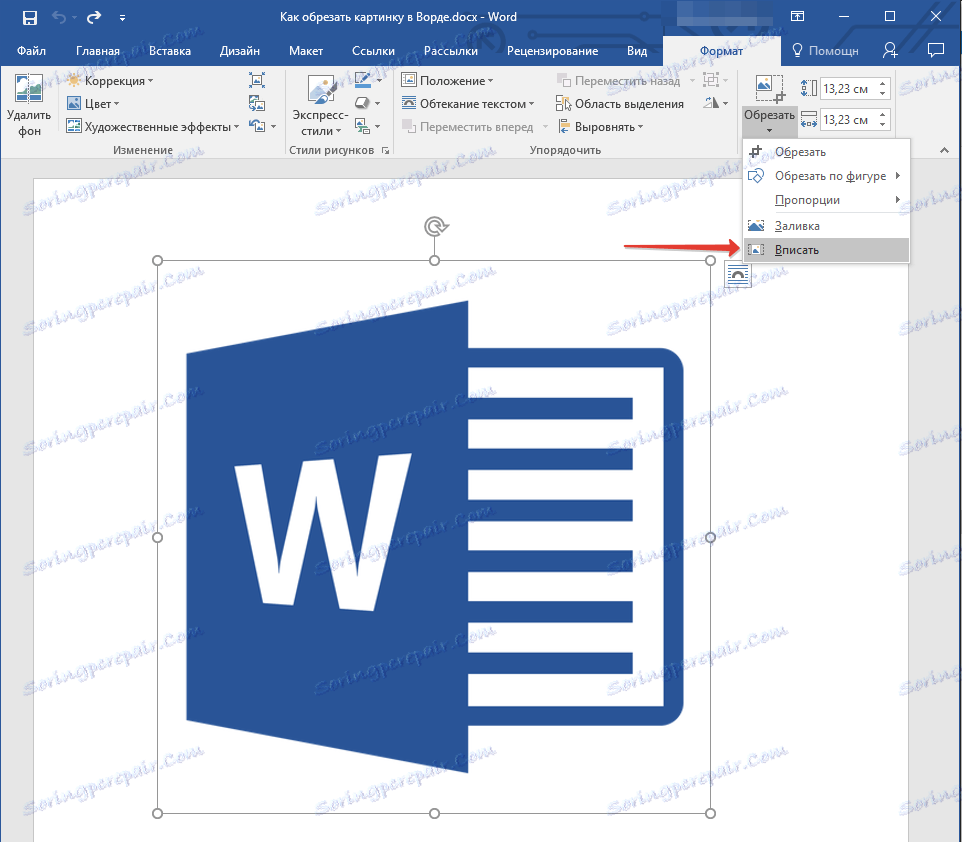
Task: Click the Rotate objects icon
Action: tap(710, 103)
